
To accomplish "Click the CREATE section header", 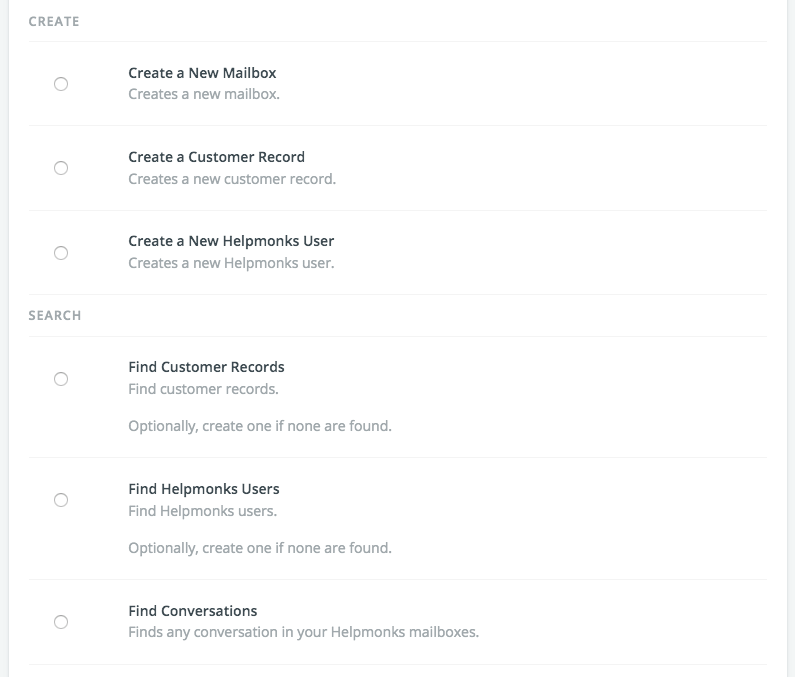I will click(54, 22).
